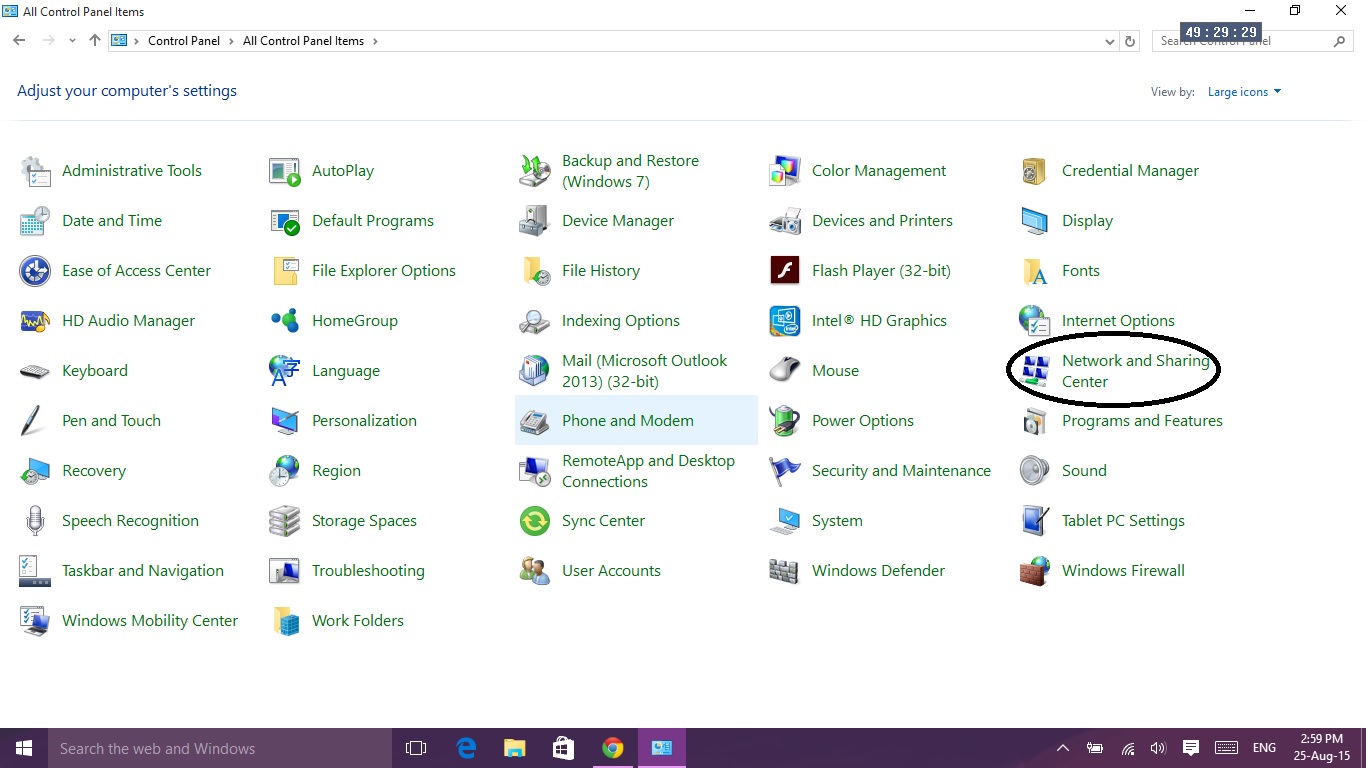The image size is (1366, 768).
Task: Open the Storage Spaces link
Action: point(364,521)
